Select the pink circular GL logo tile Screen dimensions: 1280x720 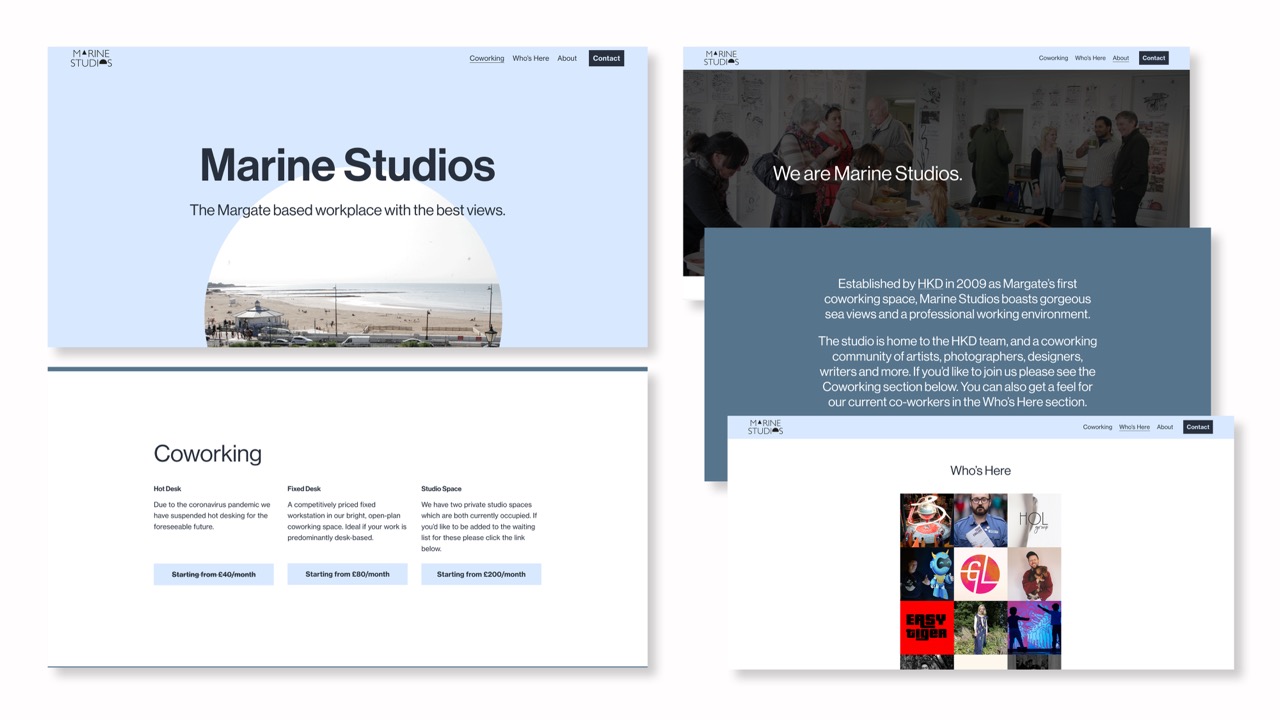pyautogui.click(x=980, y=574)
